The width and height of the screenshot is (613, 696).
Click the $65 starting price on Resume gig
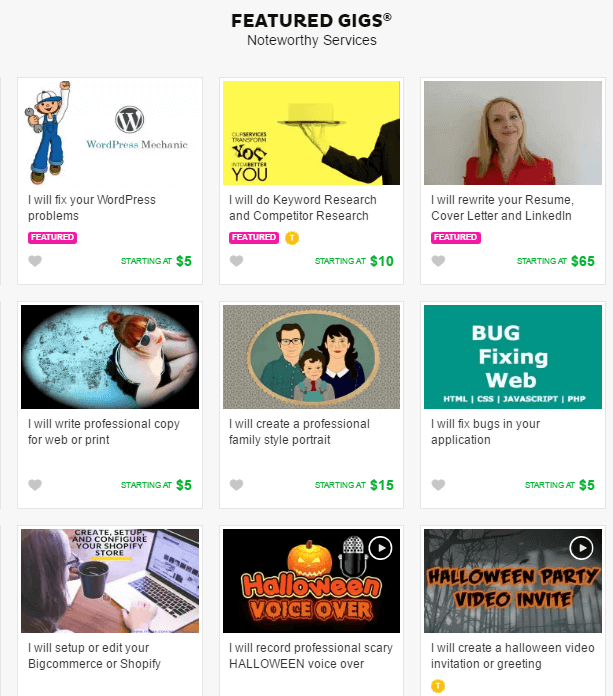pos(582,261)
